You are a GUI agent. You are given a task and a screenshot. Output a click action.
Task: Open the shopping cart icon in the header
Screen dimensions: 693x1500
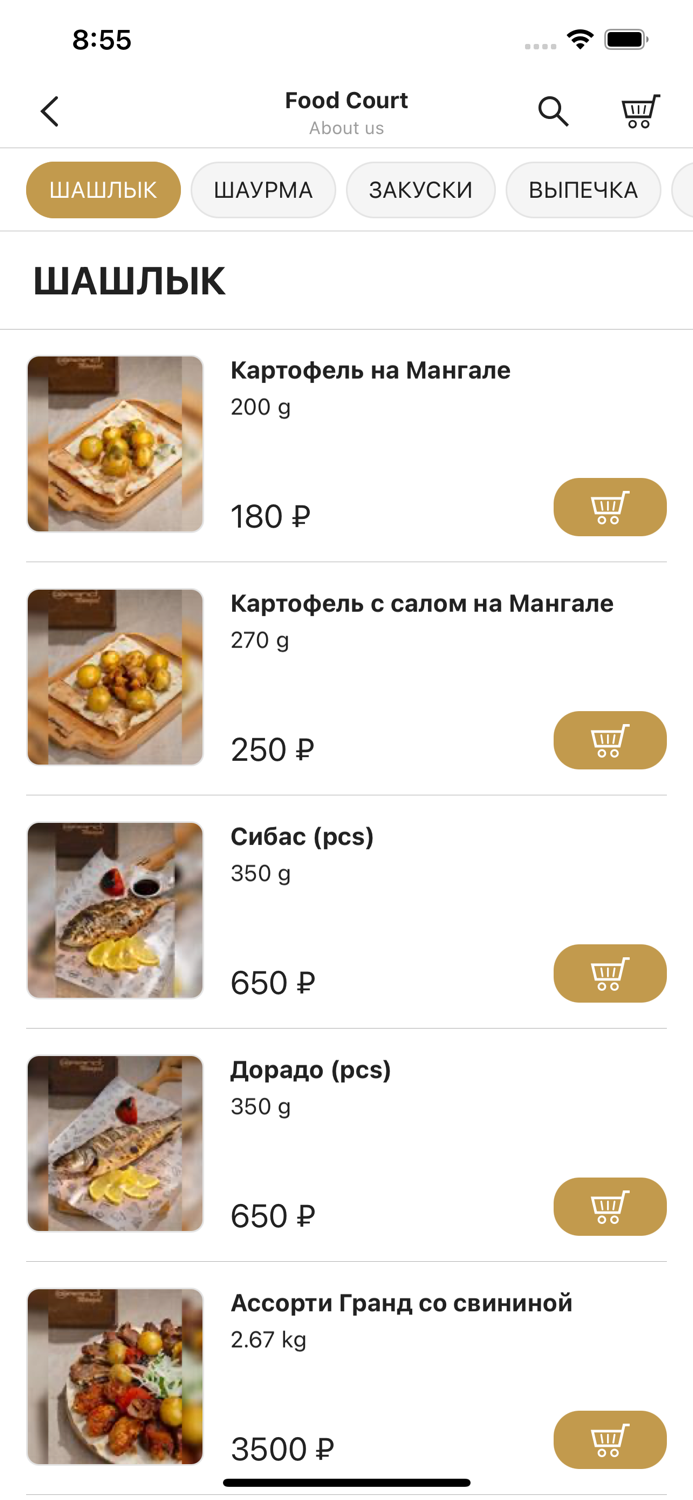639,112
